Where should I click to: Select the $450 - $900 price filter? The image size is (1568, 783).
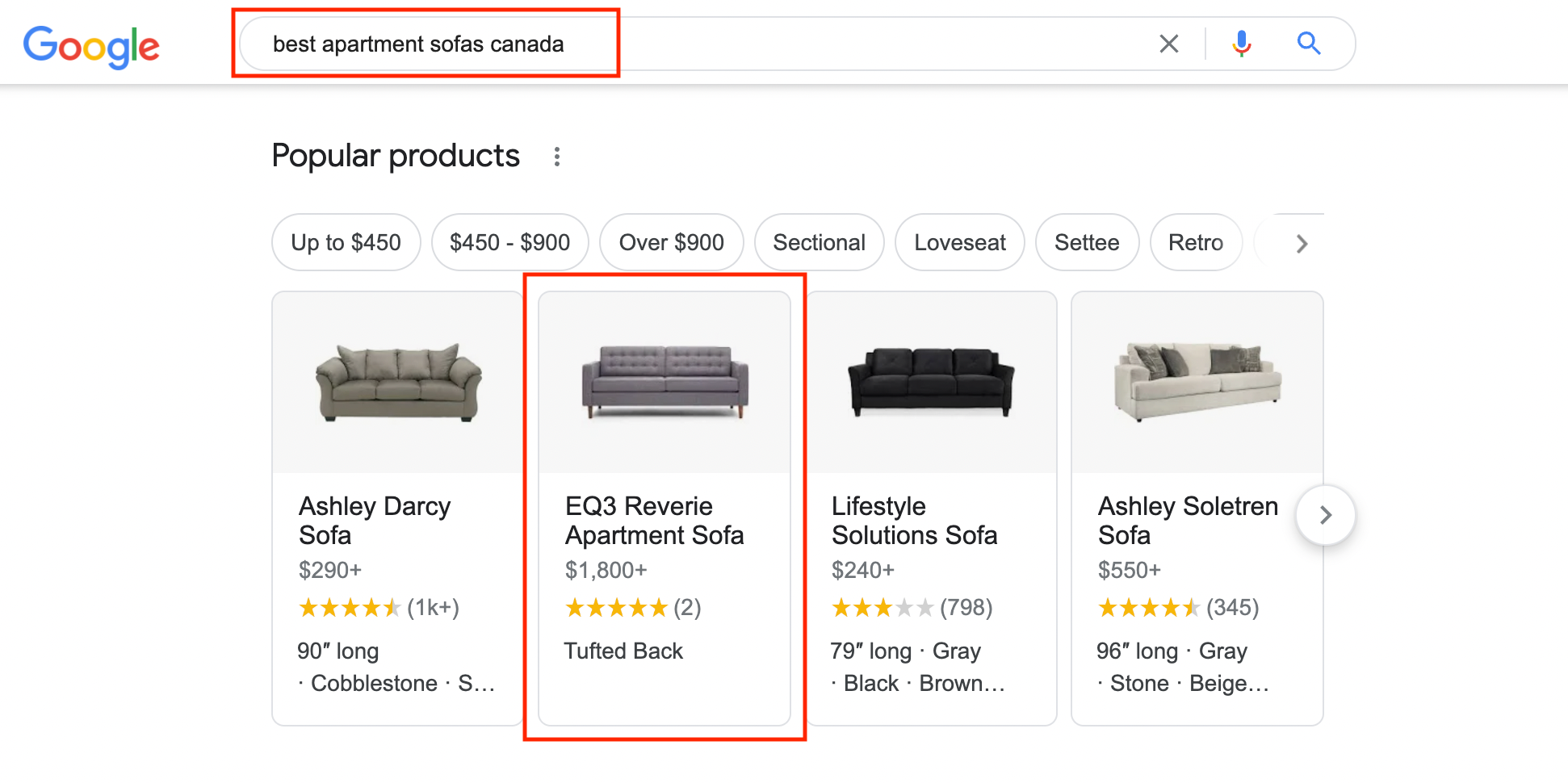(509, 242)
